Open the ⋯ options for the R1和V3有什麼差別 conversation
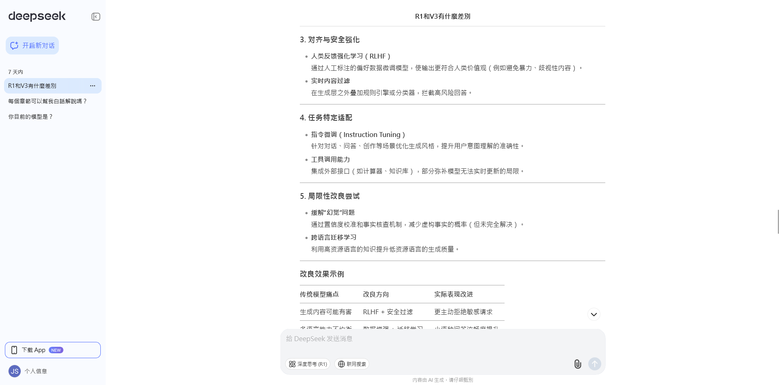 pyautogui.click(x=93, y=86)
